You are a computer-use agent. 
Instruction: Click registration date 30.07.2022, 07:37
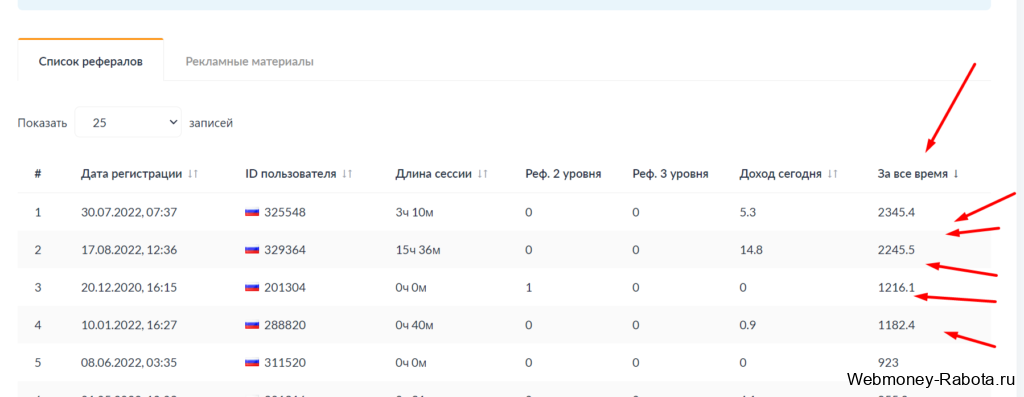129,212
